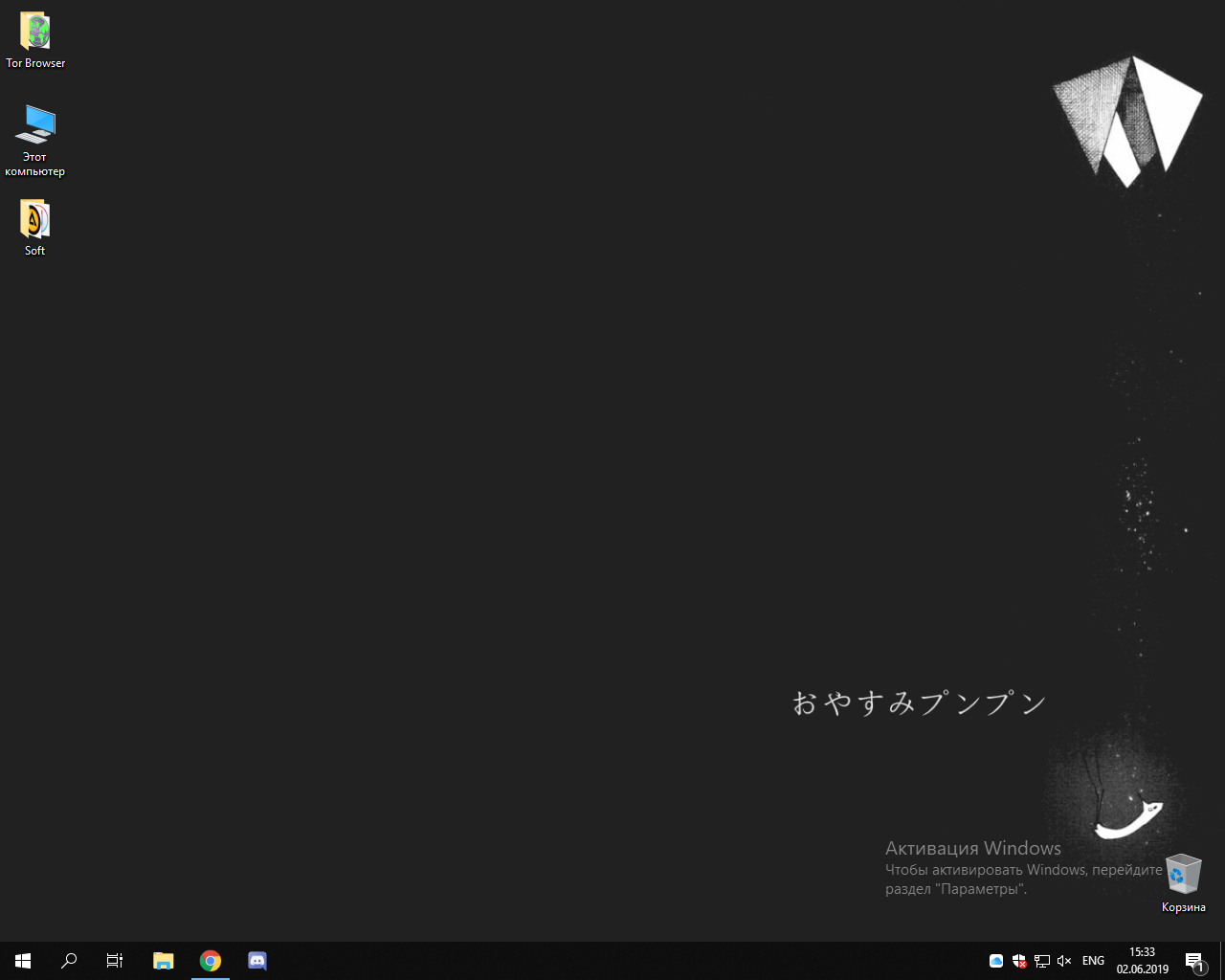1225x980 pixels.
Task: Open the cloud storage tray icon
Action: [996, 961]
